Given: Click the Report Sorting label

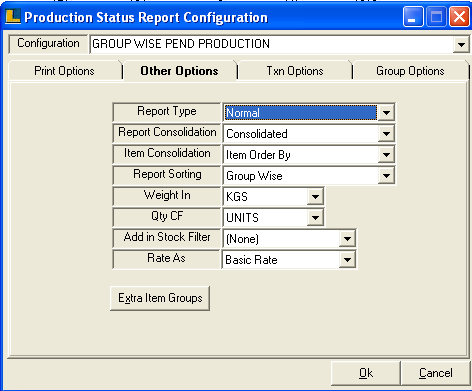Looking at the screenshot, I should click(x=167, y=175).
